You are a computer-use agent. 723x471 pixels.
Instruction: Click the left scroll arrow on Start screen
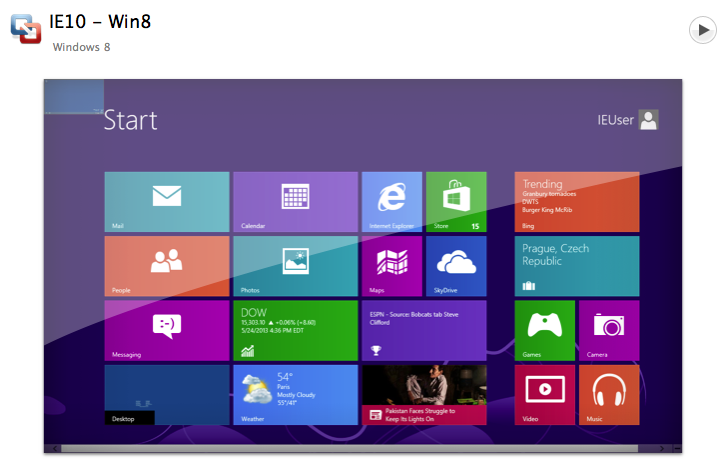point(55,448)
